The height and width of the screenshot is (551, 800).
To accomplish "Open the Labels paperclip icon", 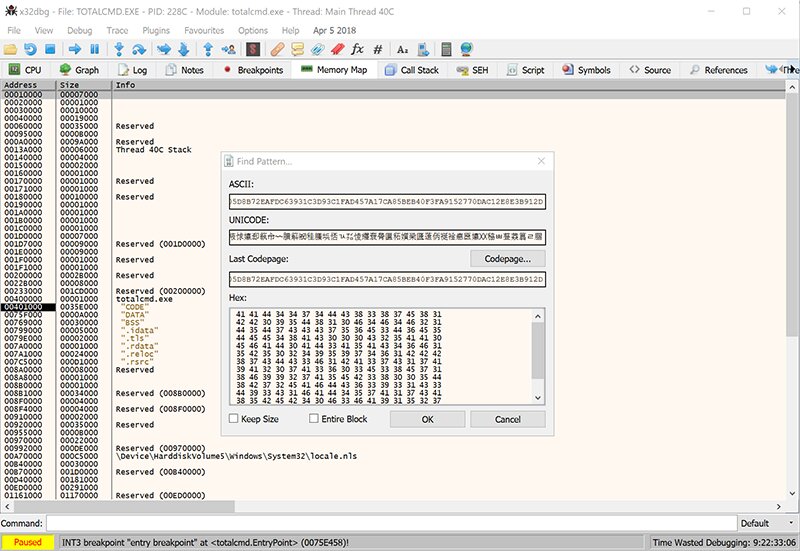I will click(x=317, y=49).
